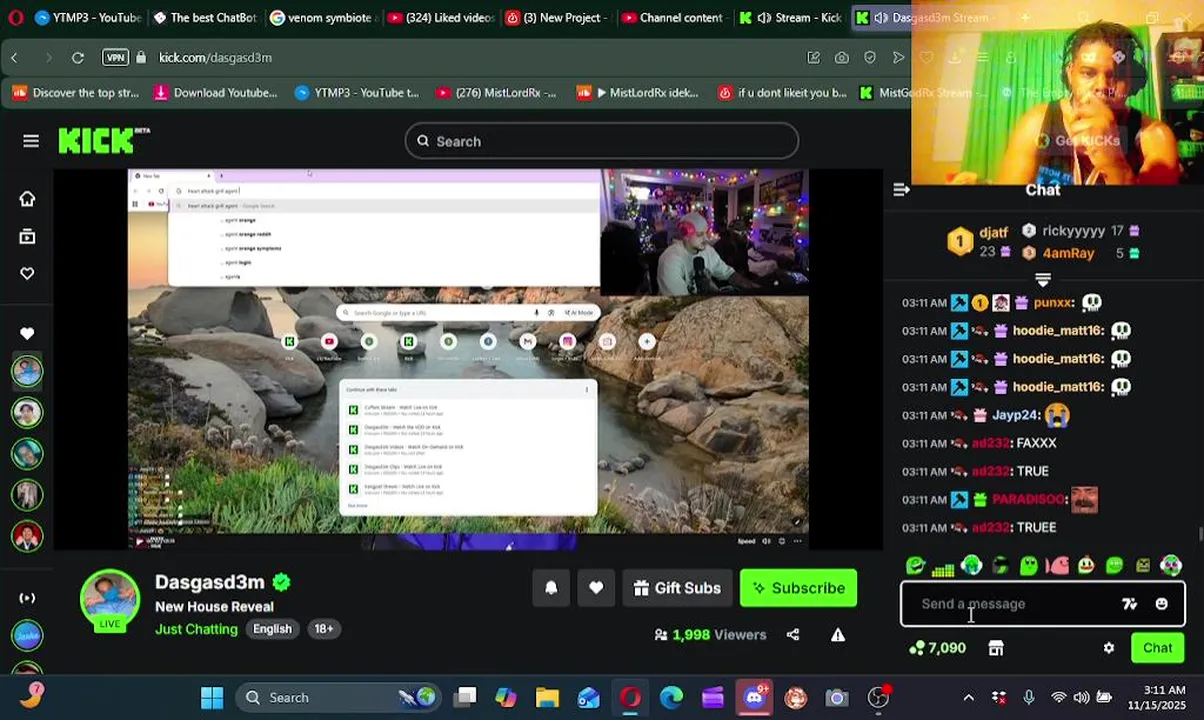The height and width of the screenshot is (720, 1204).
Task: Open the Browse icon below Home in sidebar
Action: point(27,237)
